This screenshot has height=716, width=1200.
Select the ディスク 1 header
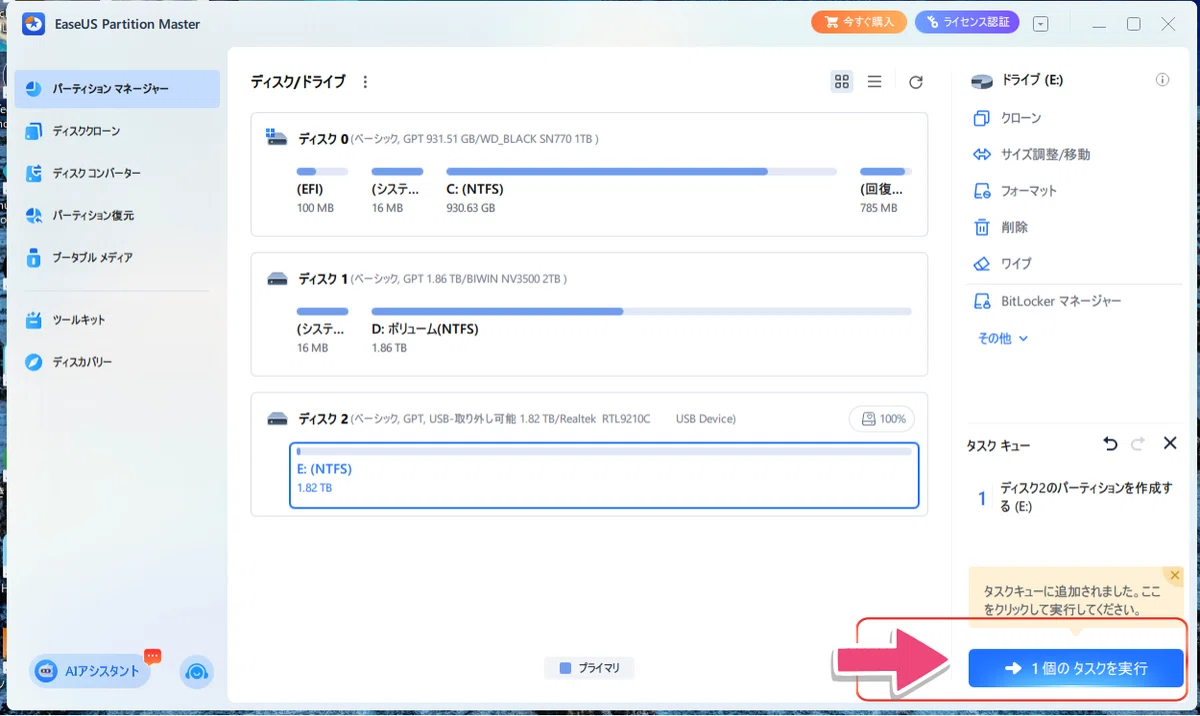(417, 279)
